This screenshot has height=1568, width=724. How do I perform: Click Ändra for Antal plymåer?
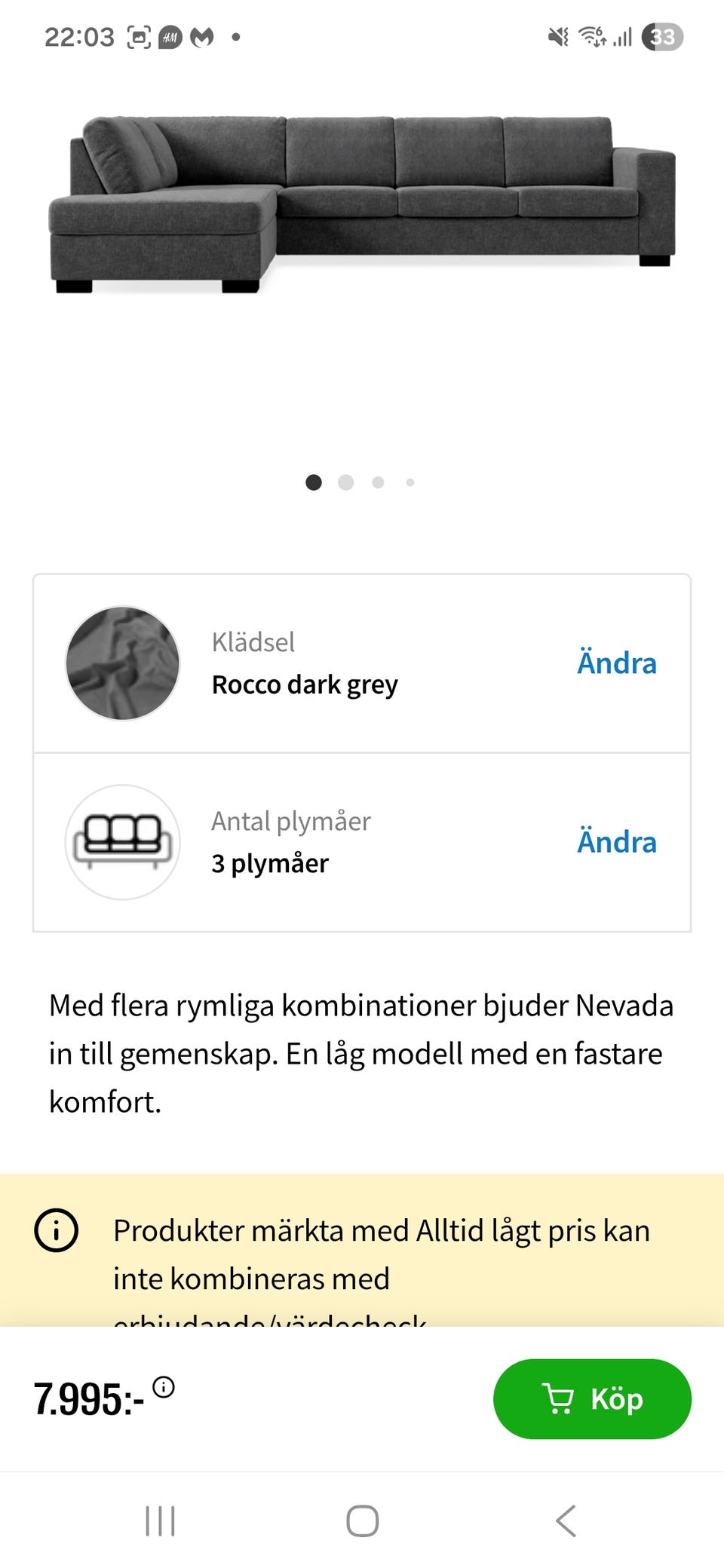(616, 842)
